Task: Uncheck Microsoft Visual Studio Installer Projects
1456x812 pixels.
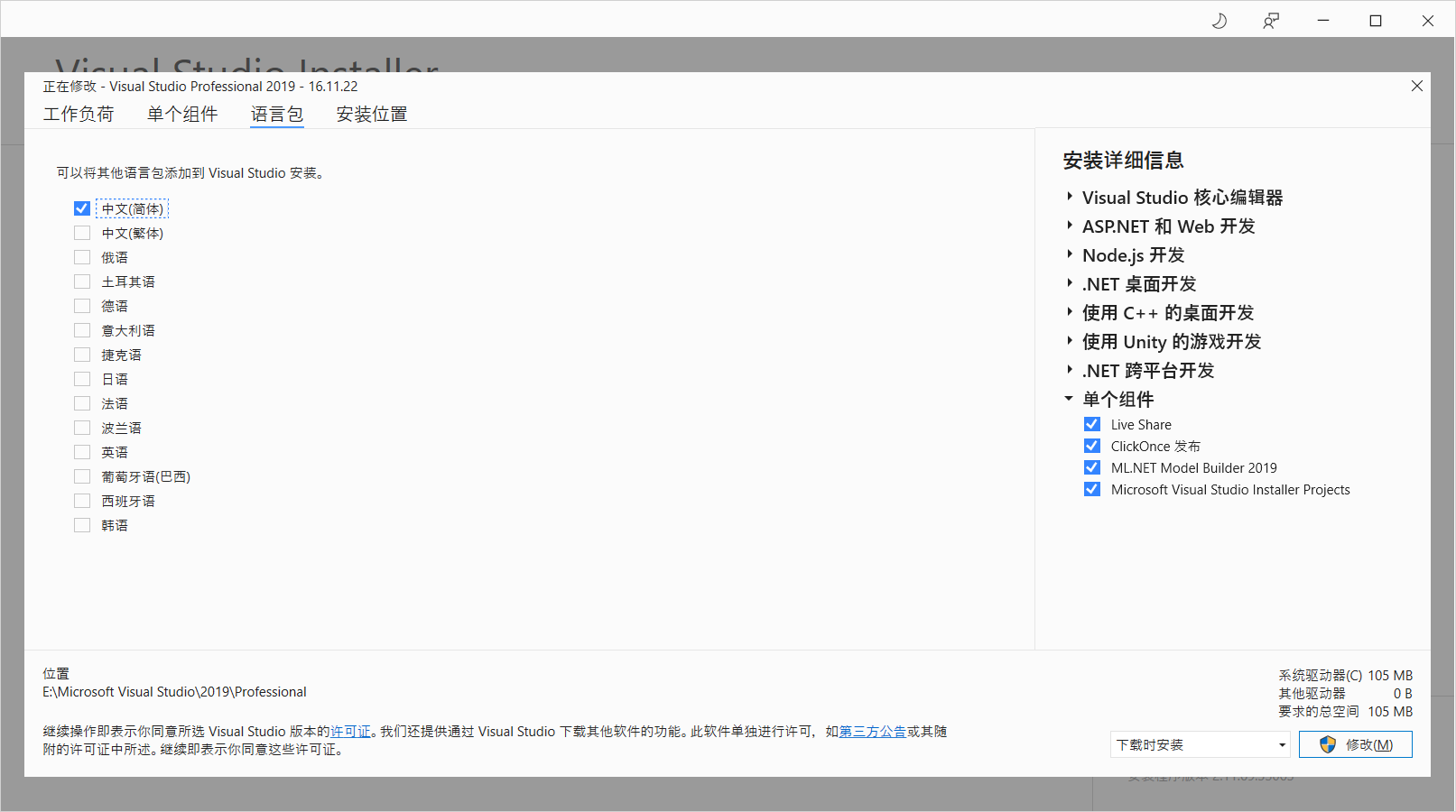Action: coord(1092,489)
